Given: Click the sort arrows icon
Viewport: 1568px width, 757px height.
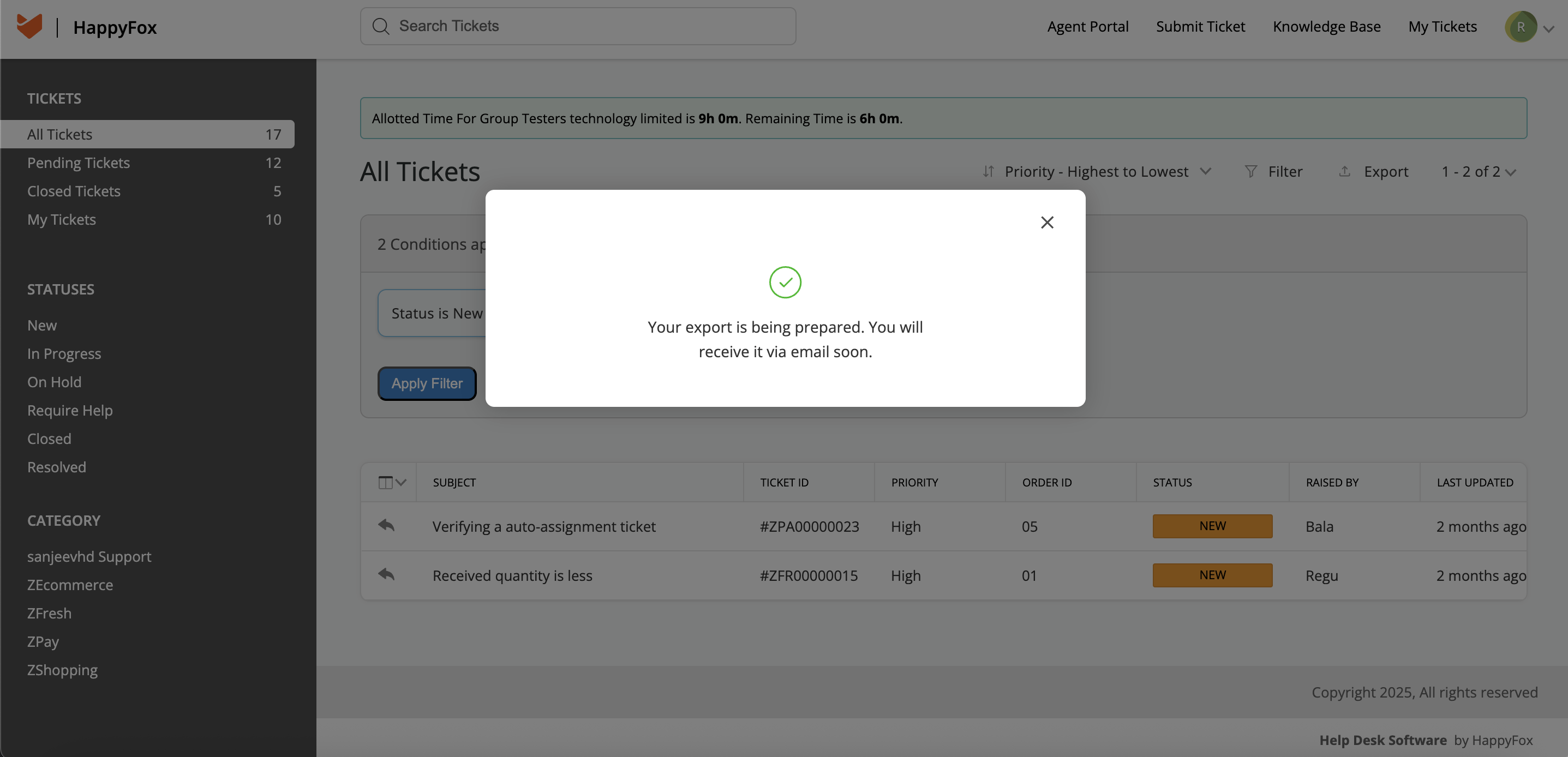Looking at the screenshot, I should pos(989,172).
